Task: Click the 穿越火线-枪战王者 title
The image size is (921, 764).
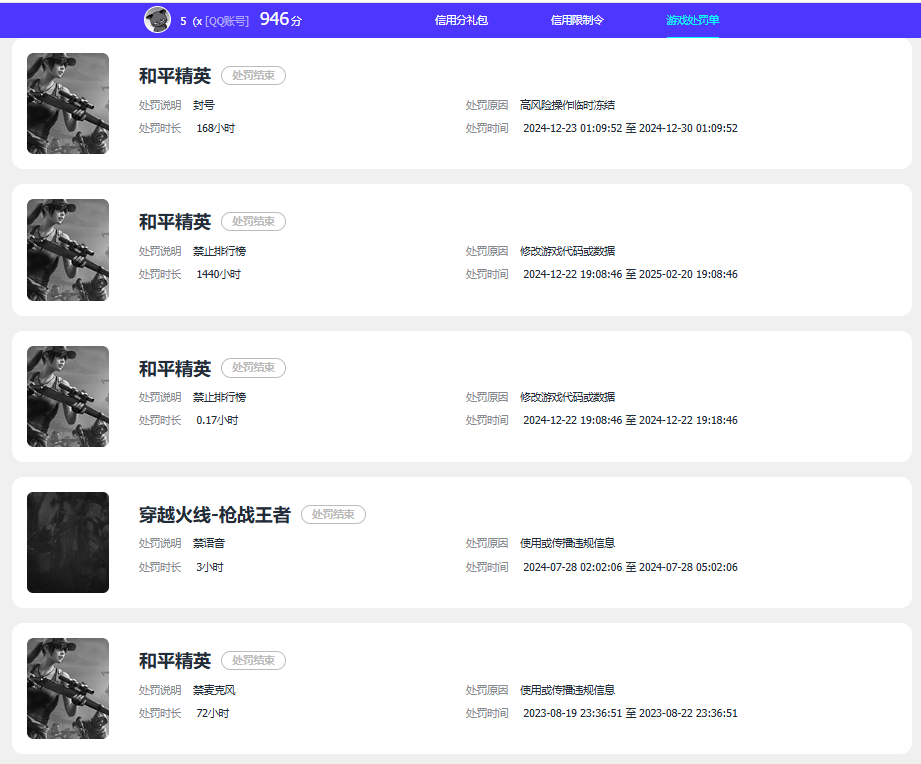Action: click(214, 515)
